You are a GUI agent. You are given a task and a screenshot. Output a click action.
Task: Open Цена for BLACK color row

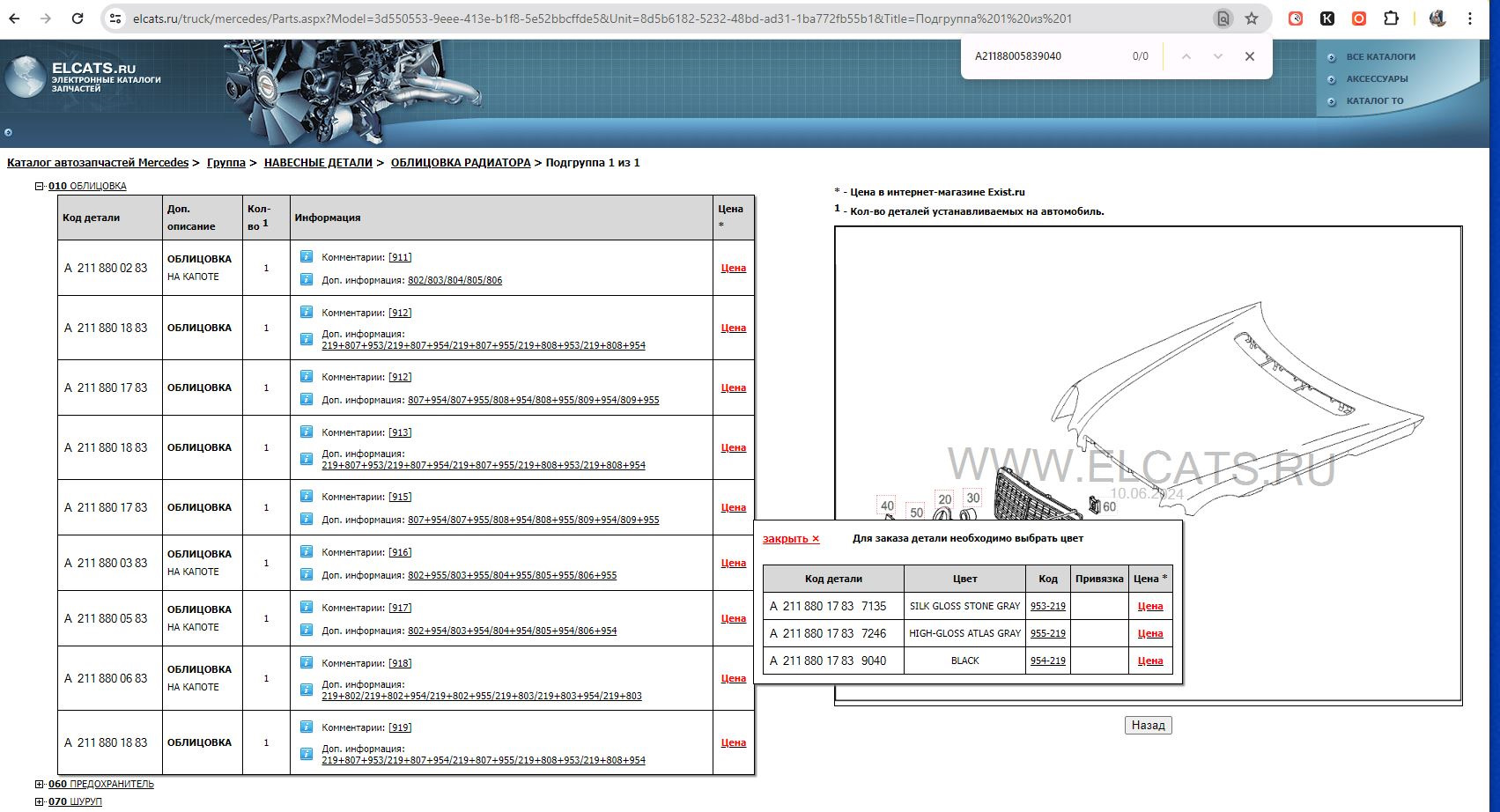[x=1150, y=661]
